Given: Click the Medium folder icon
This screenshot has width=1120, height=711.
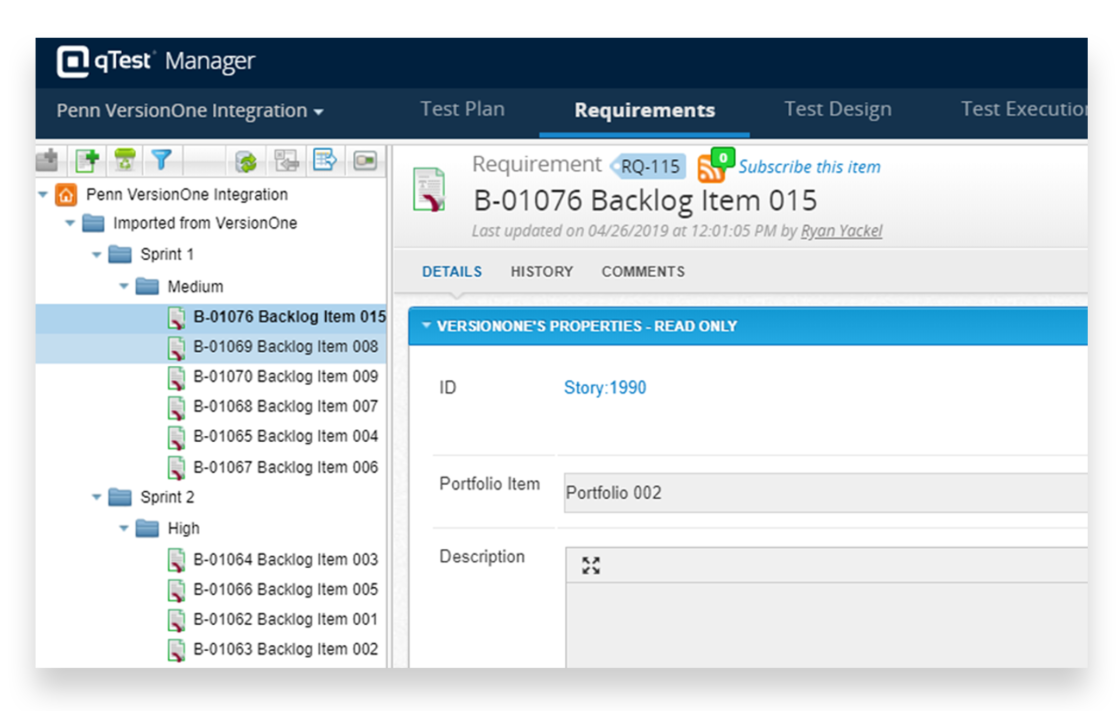Looking at the screenshot, I should pos(147,287).
